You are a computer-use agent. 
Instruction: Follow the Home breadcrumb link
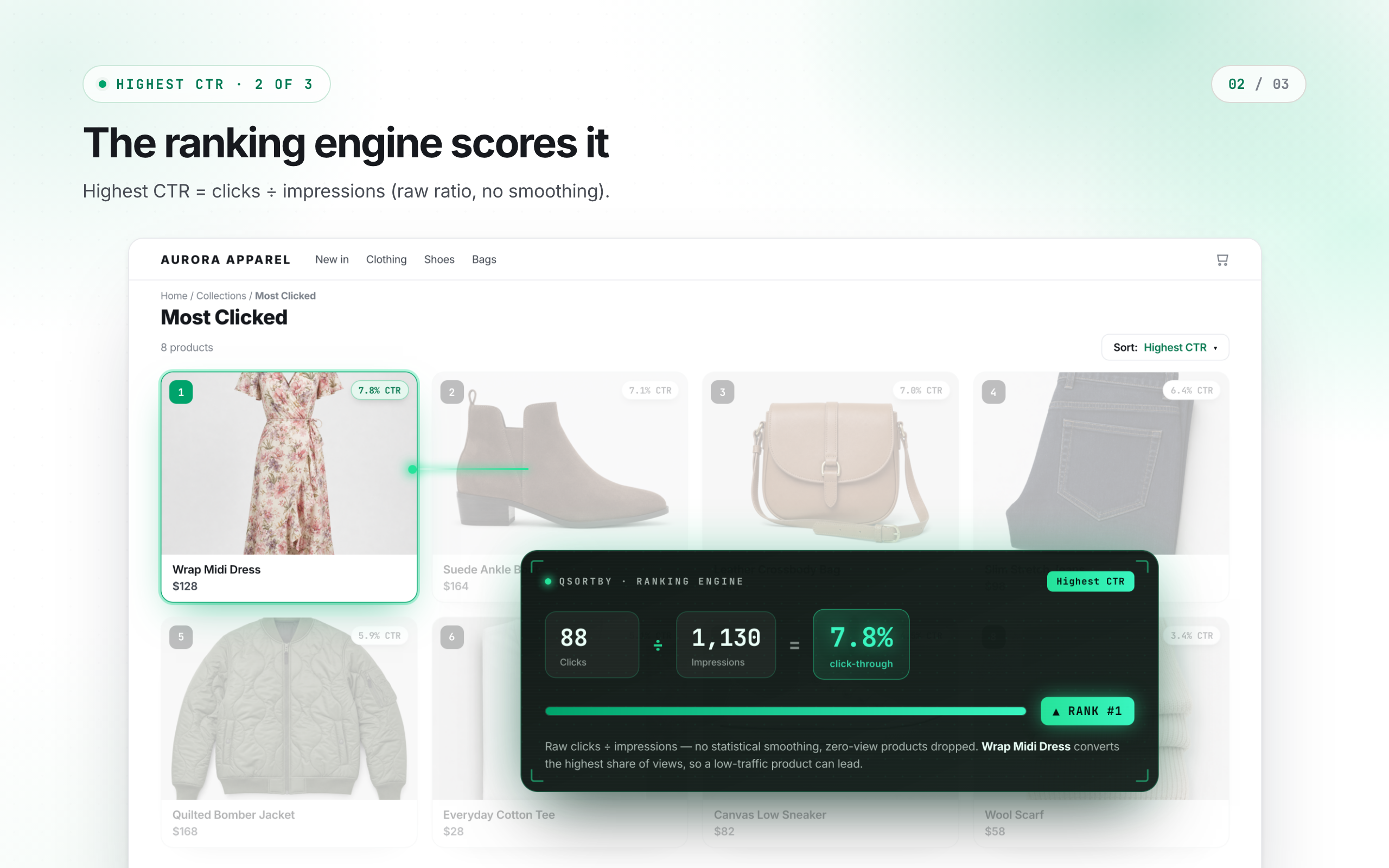(174, 296)
